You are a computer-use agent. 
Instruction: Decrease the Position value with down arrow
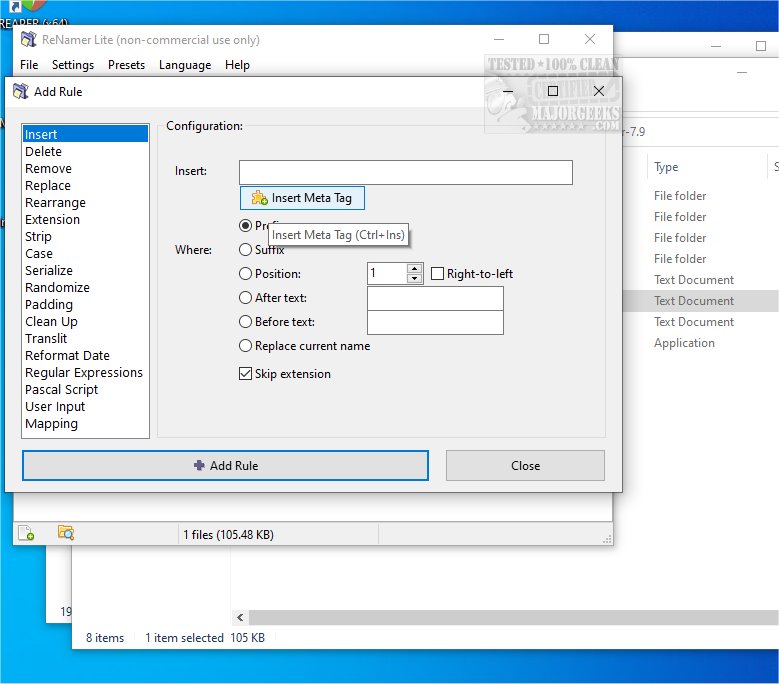[414, 278]
